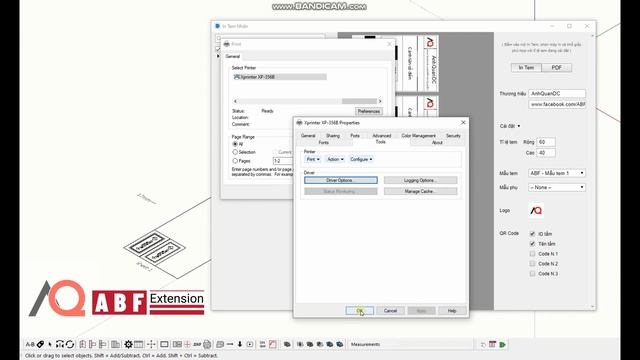Click the In Tem button
This screenshot has height=360, width=640.
coord(526,67)
